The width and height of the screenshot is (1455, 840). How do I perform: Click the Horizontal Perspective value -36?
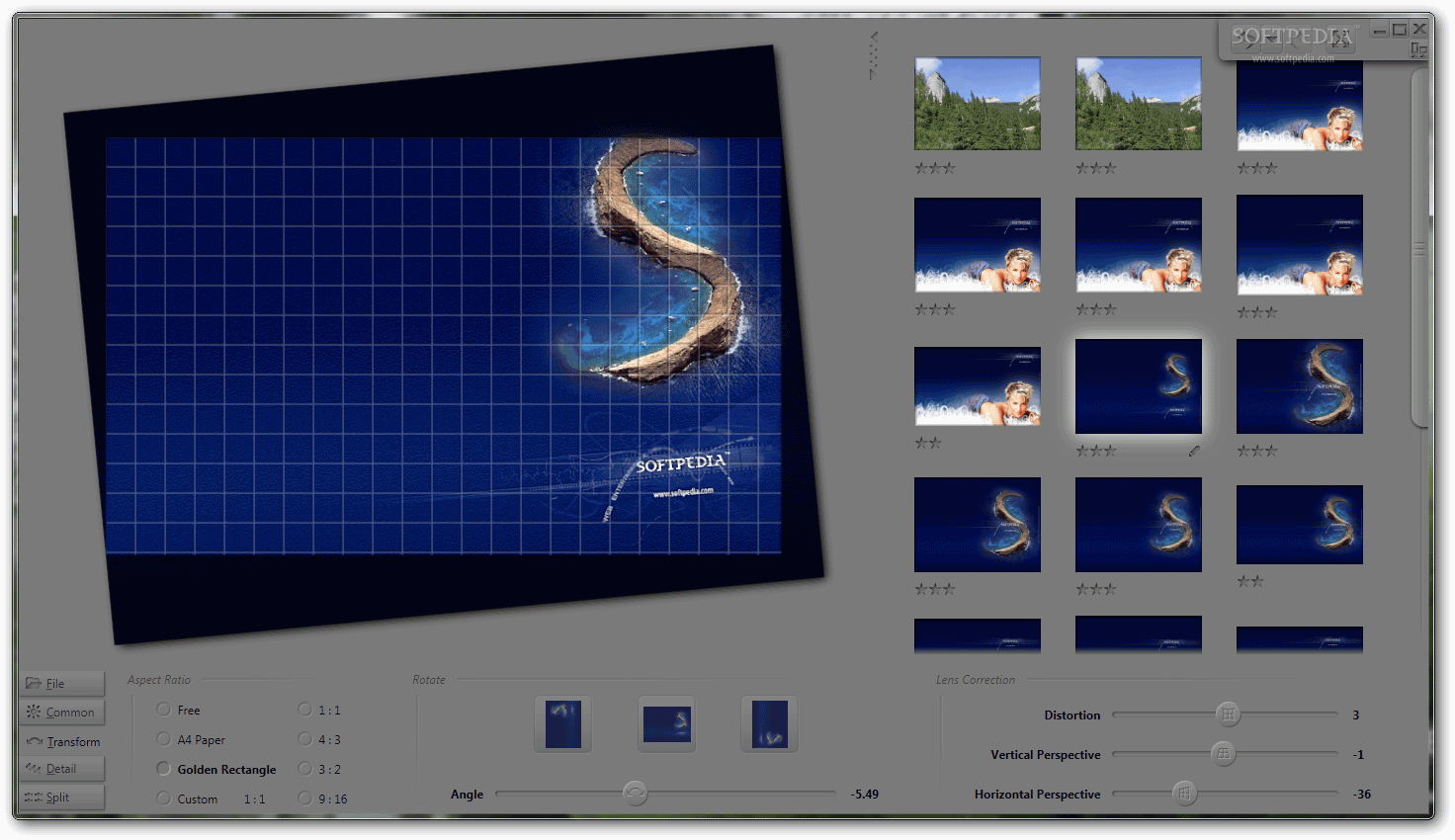[1362, 794]
